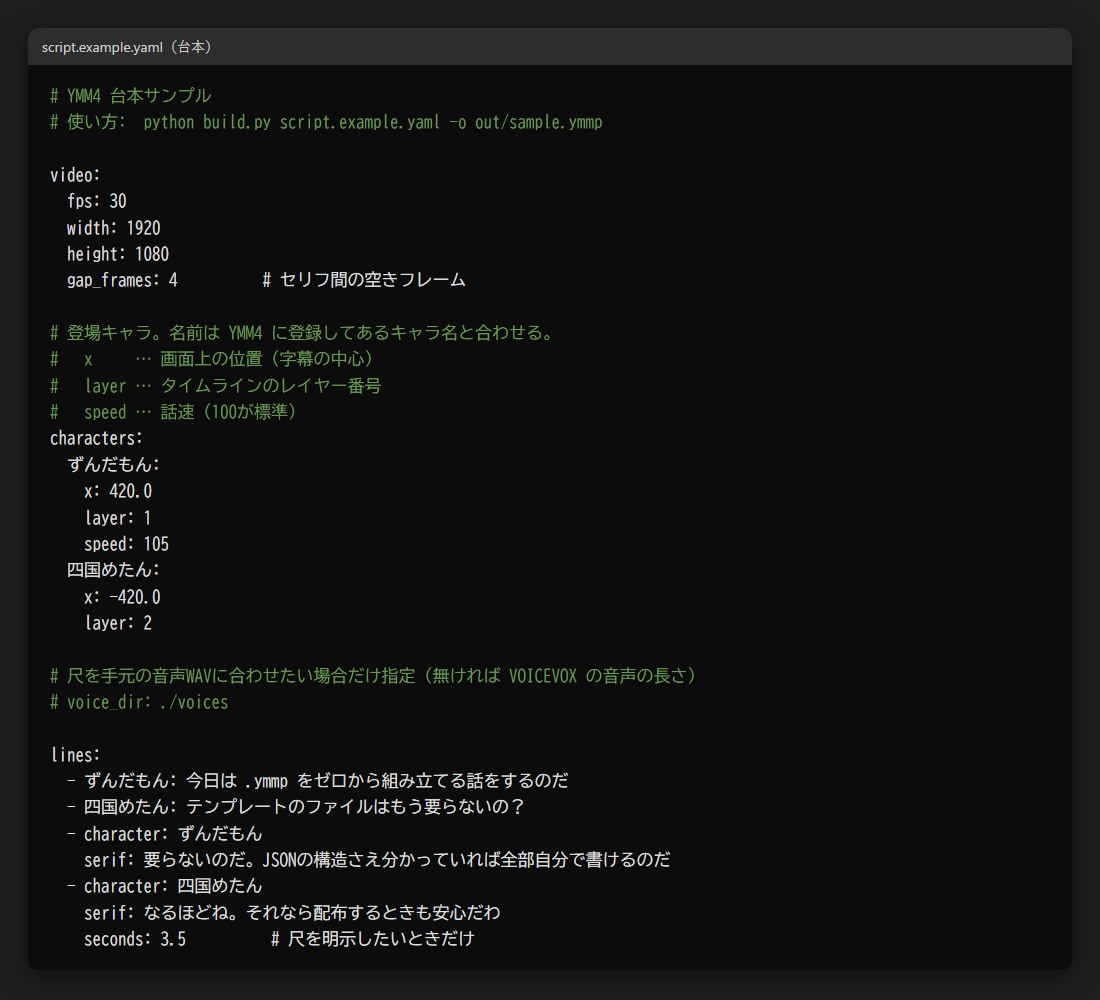Click the comment 'speed … 話速（100が標準）'
1100x1000 pixels.
coord(191,412)
